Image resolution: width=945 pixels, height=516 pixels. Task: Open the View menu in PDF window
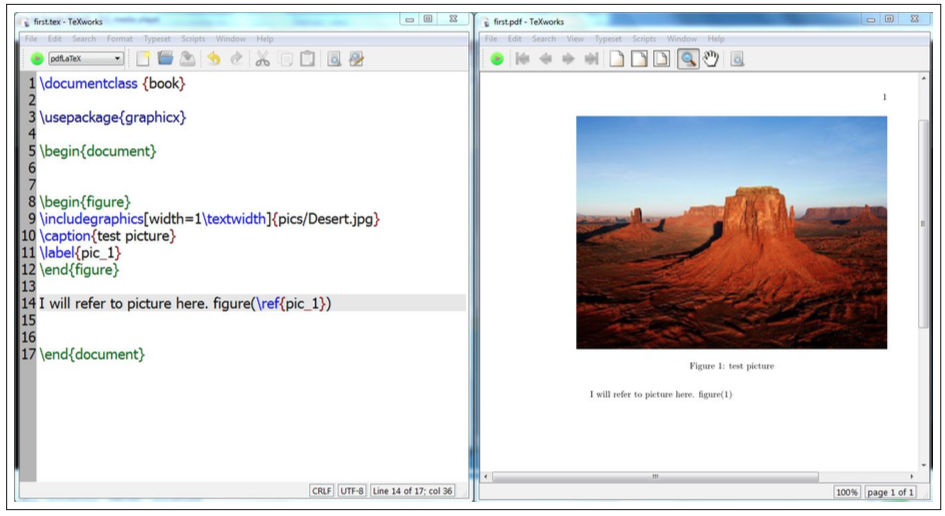[575, 39]
